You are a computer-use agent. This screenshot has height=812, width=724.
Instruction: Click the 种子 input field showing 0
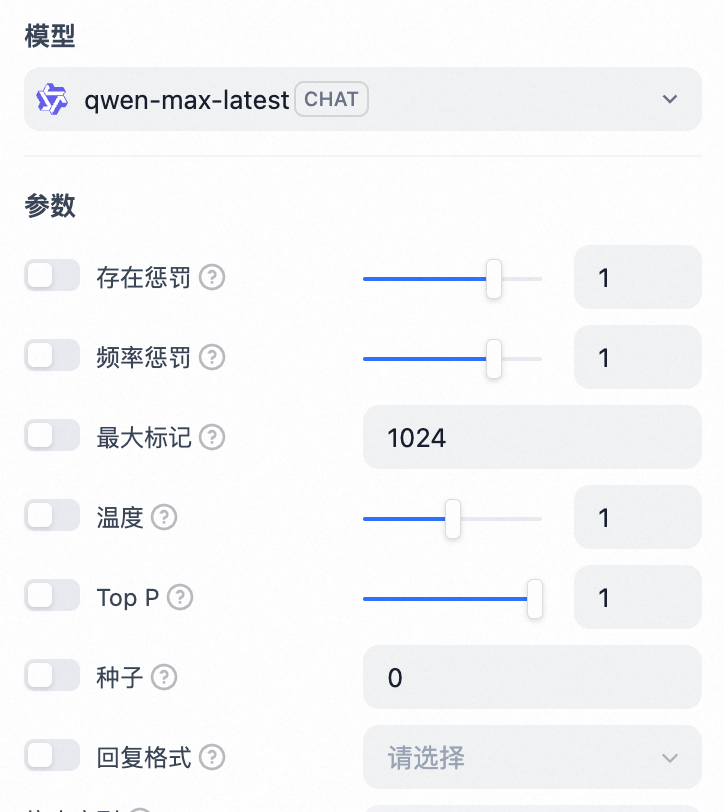[x=532, y=677]
